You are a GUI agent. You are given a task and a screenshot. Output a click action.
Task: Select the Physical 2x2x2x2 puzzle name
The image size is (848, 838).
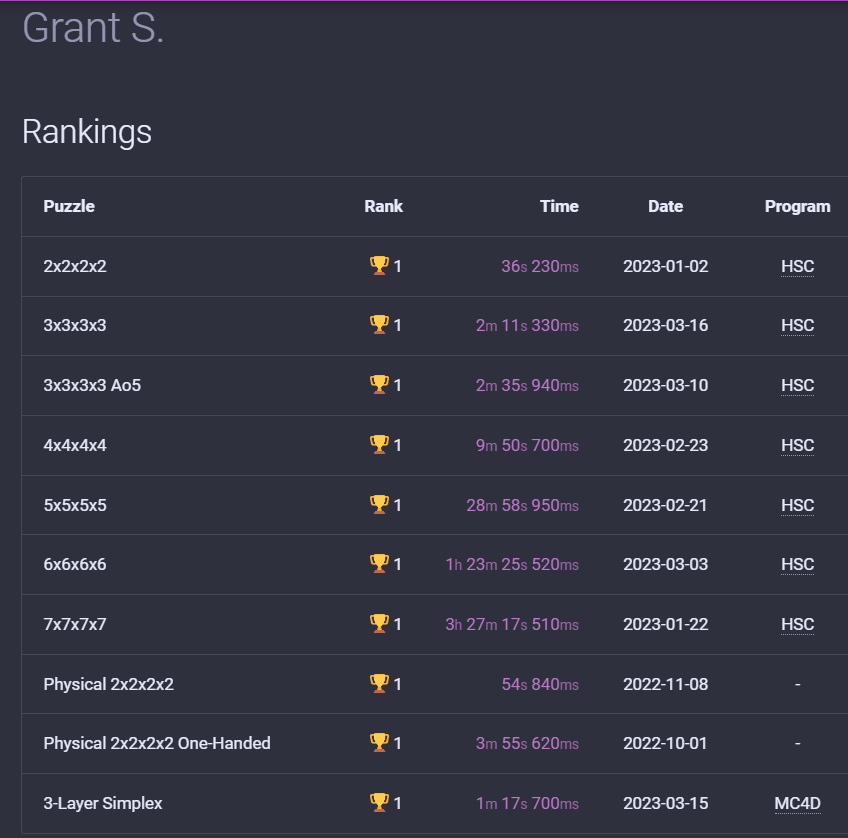[x=108, y=684]
